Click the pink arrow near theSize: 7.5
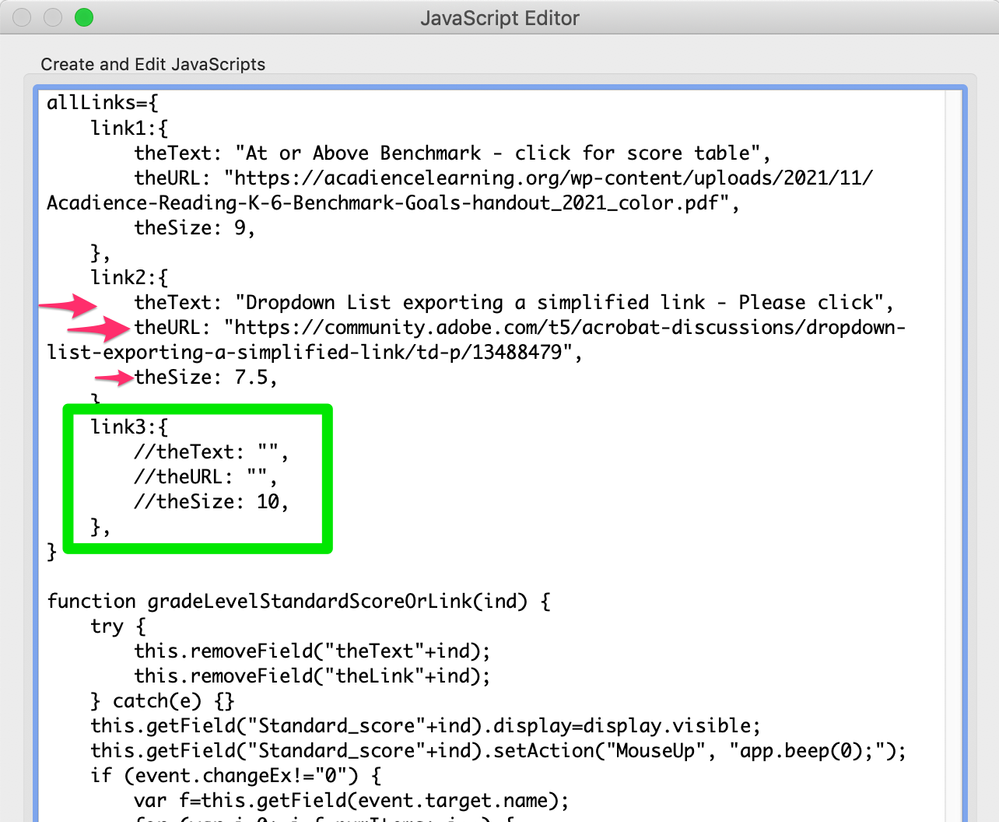 tap(113, 379)
